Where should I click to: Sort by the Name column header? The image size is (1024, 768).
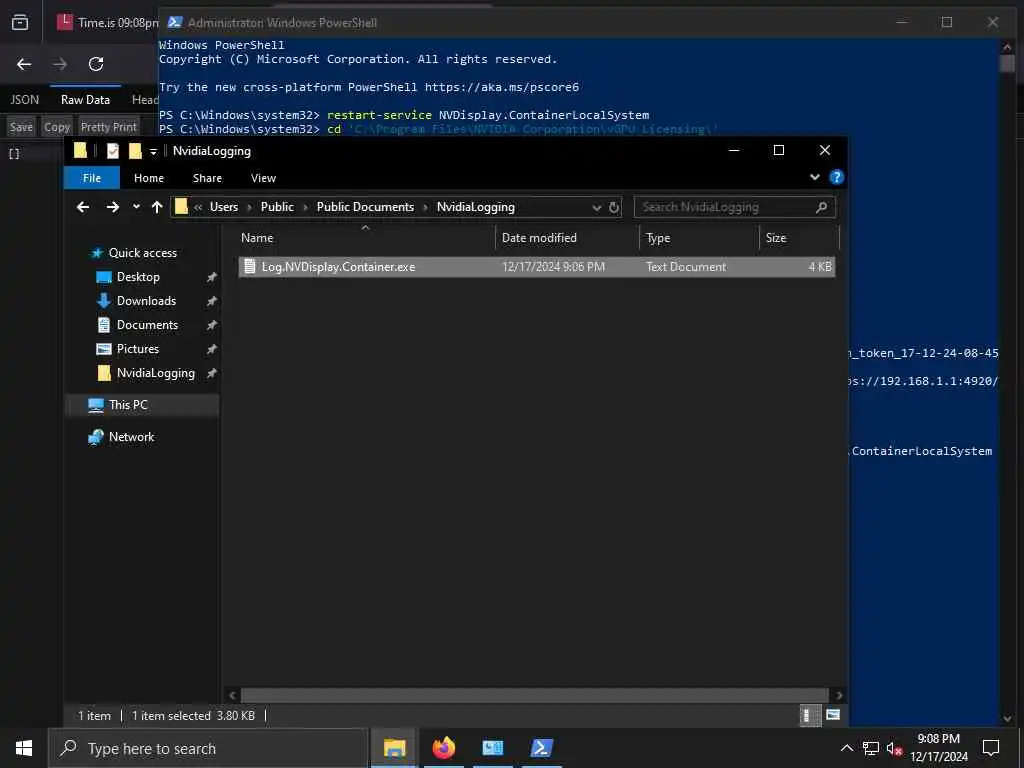366,238
